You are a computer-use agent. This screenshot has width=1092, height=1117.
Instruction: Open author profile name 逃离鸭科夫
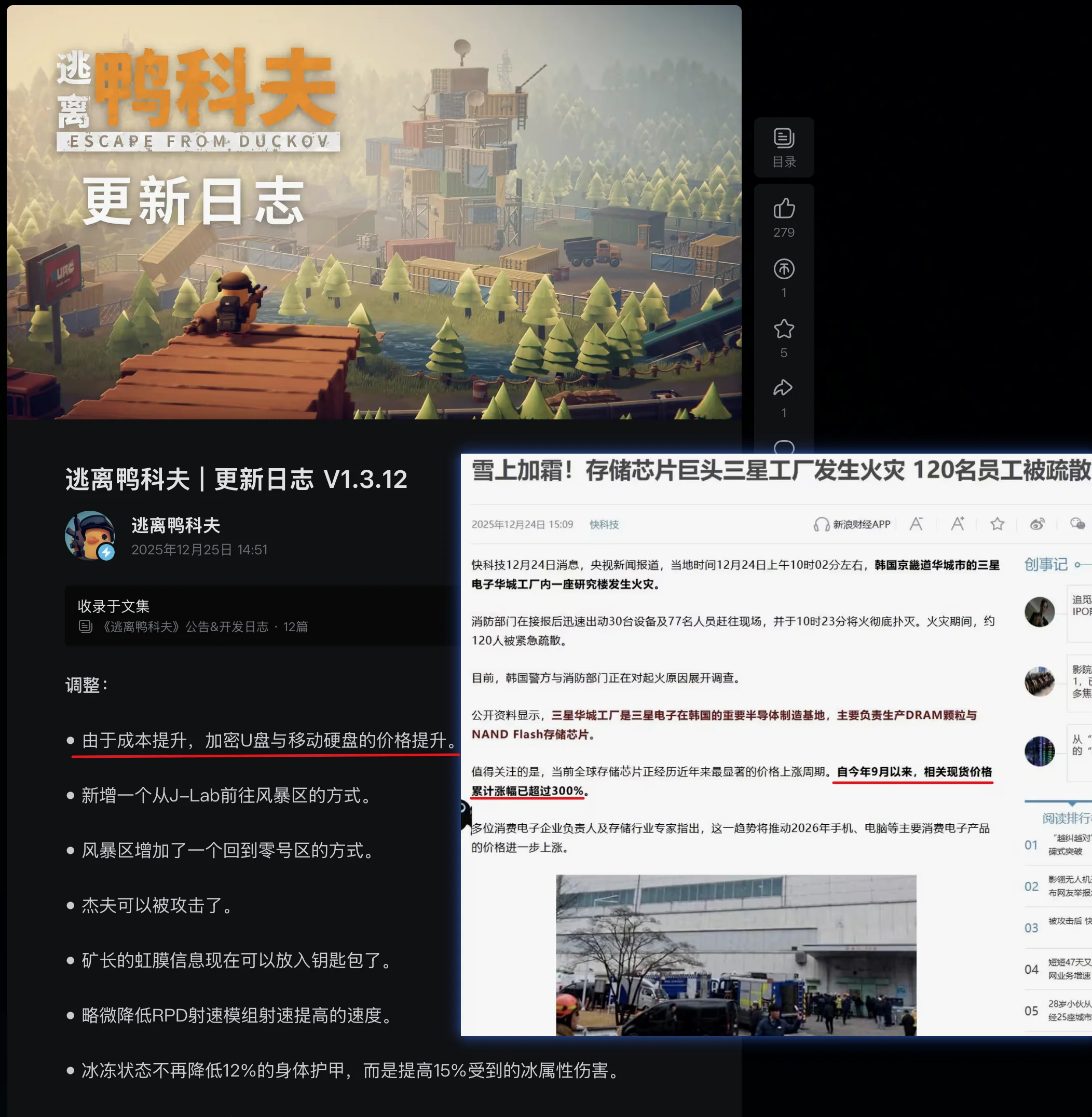175,524
